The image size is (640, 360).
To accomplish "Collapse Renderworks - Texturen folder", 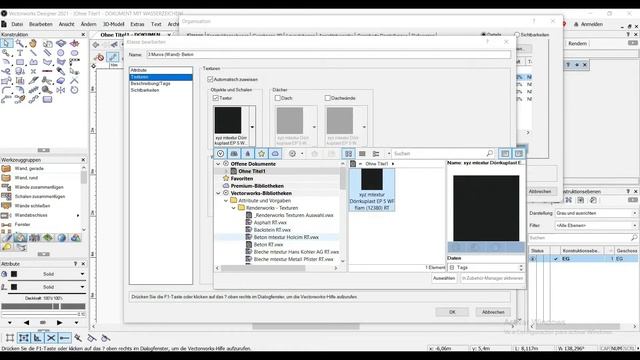I will 233,208.
